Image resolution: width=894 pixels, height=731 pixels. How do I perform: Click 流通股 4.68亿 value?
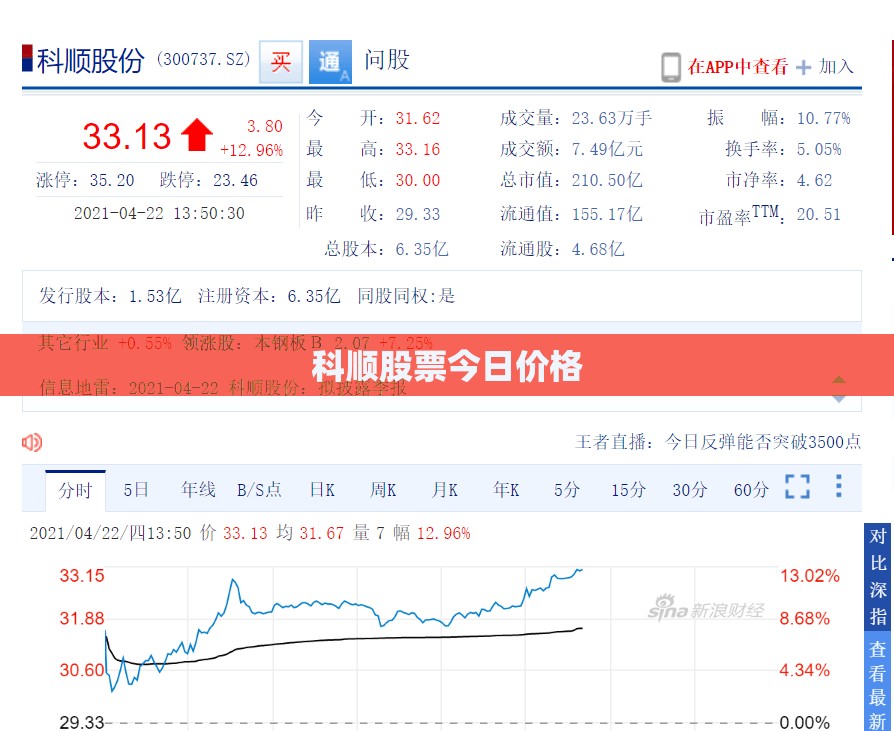598,249
